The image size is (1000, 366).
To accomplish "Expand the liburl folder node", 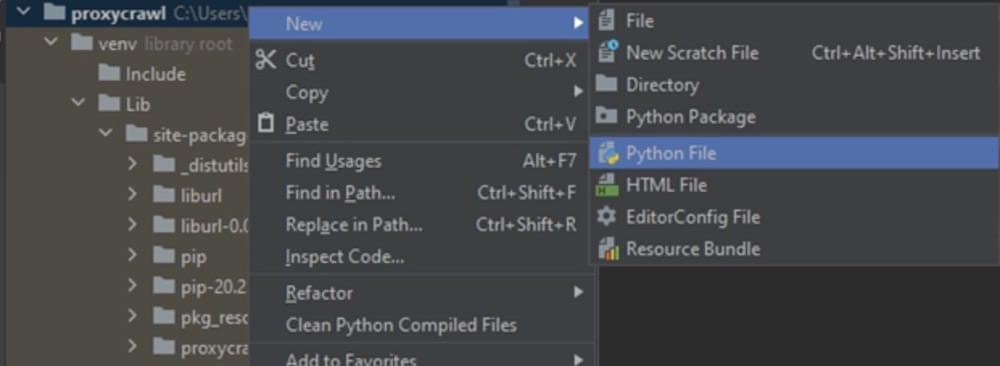I will 133,194.
